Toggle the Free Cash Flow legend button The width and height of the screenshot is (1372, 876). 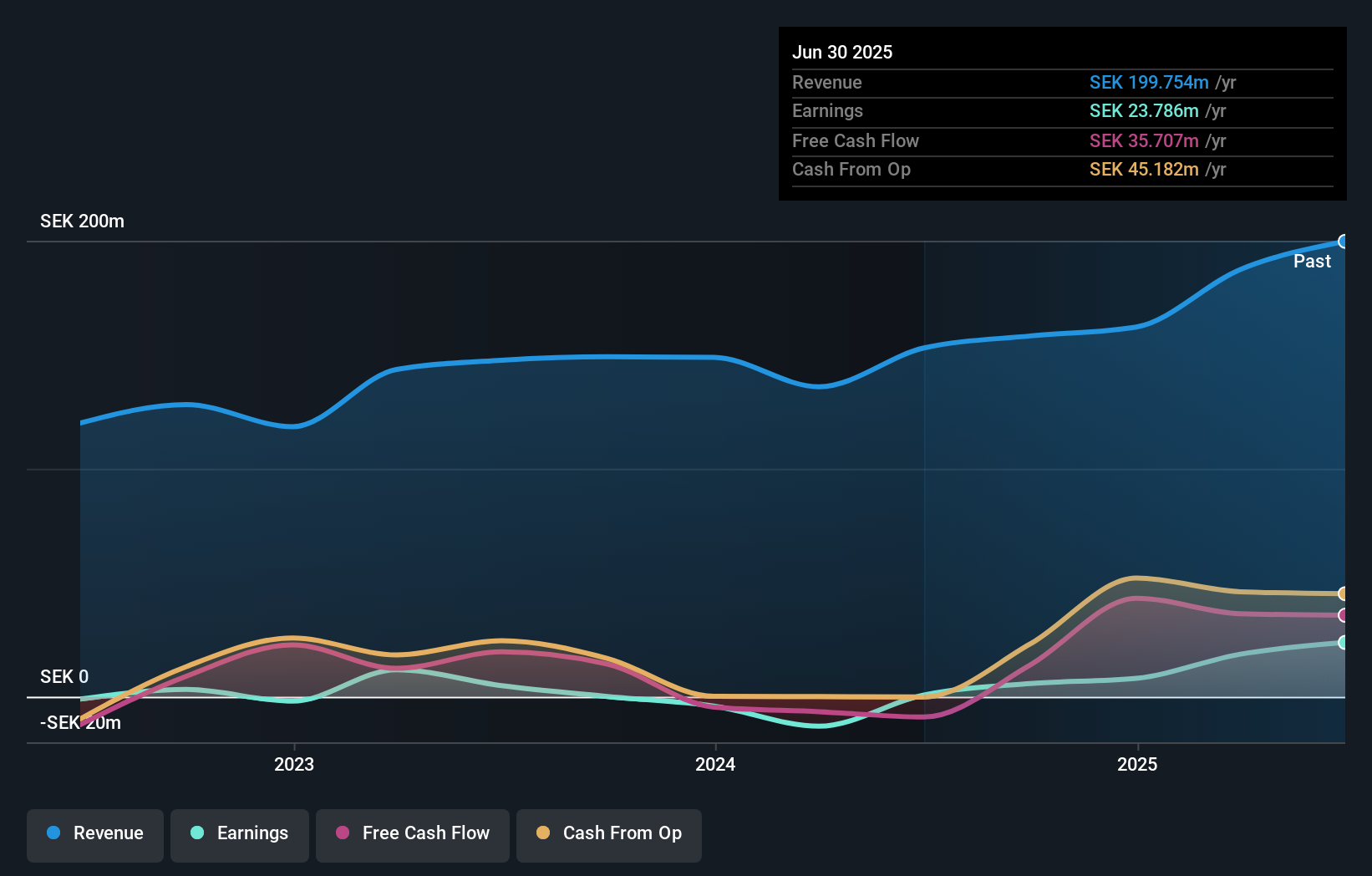(x=413, y=835)
